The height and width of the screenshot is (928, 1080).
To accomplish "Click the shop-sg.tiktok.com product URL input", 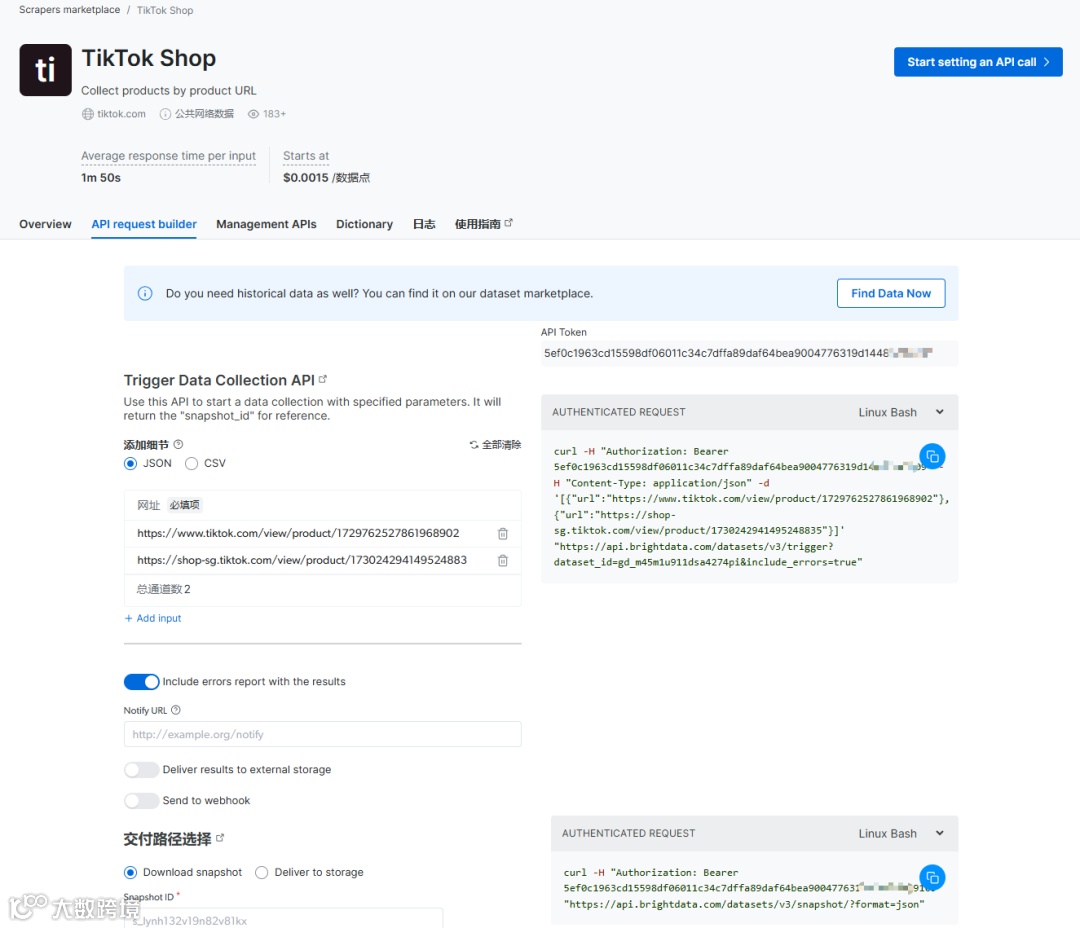I will (x=302, y=560).
